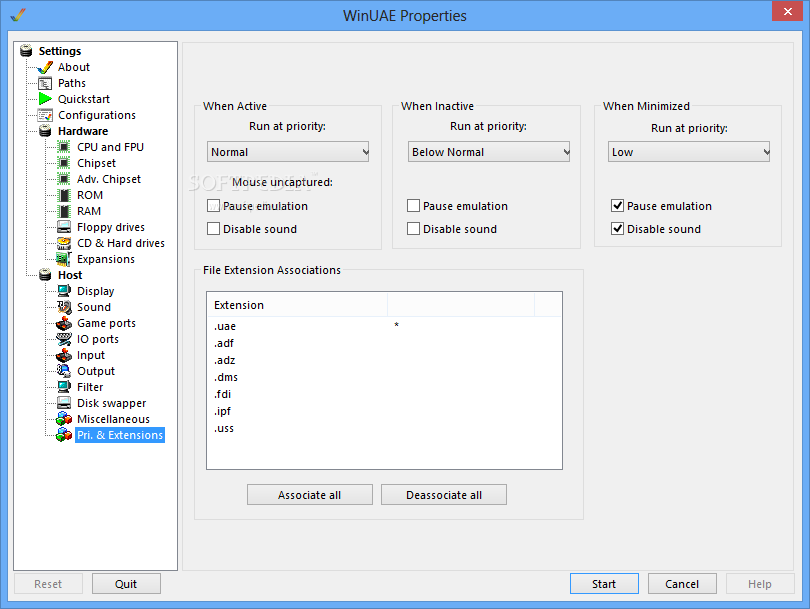Select the .uae extension row
This screenshot has width=810, height=609.
pos(384,326)
